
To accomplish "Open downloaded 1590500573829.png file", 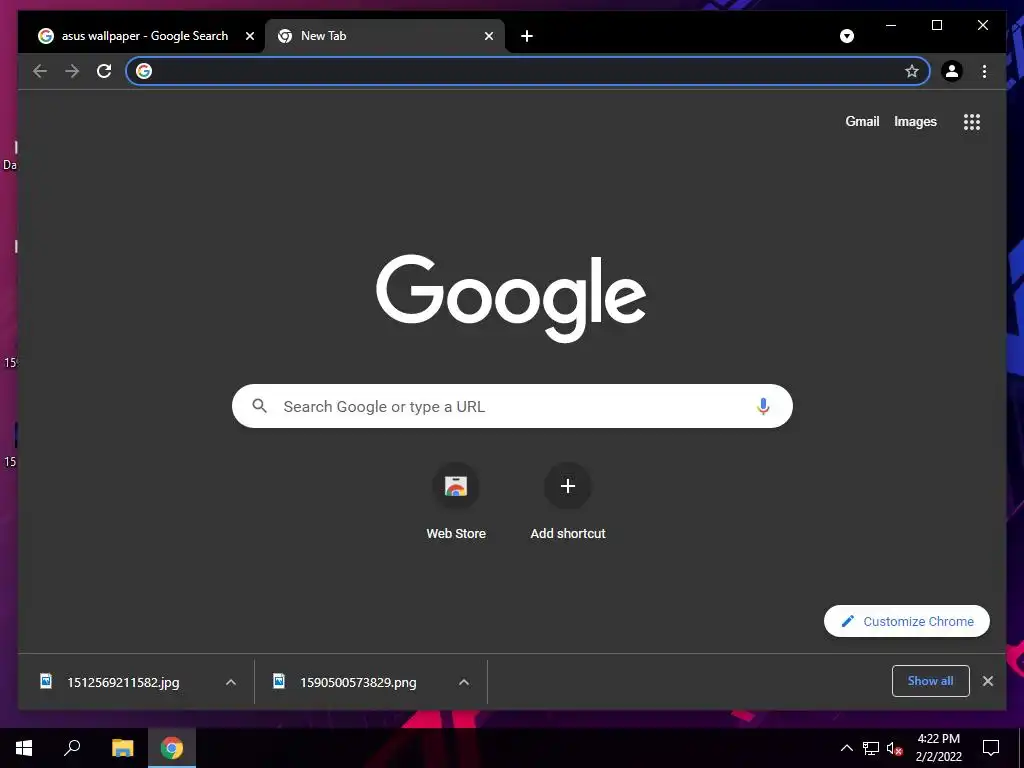I will (x=358, y=682).
